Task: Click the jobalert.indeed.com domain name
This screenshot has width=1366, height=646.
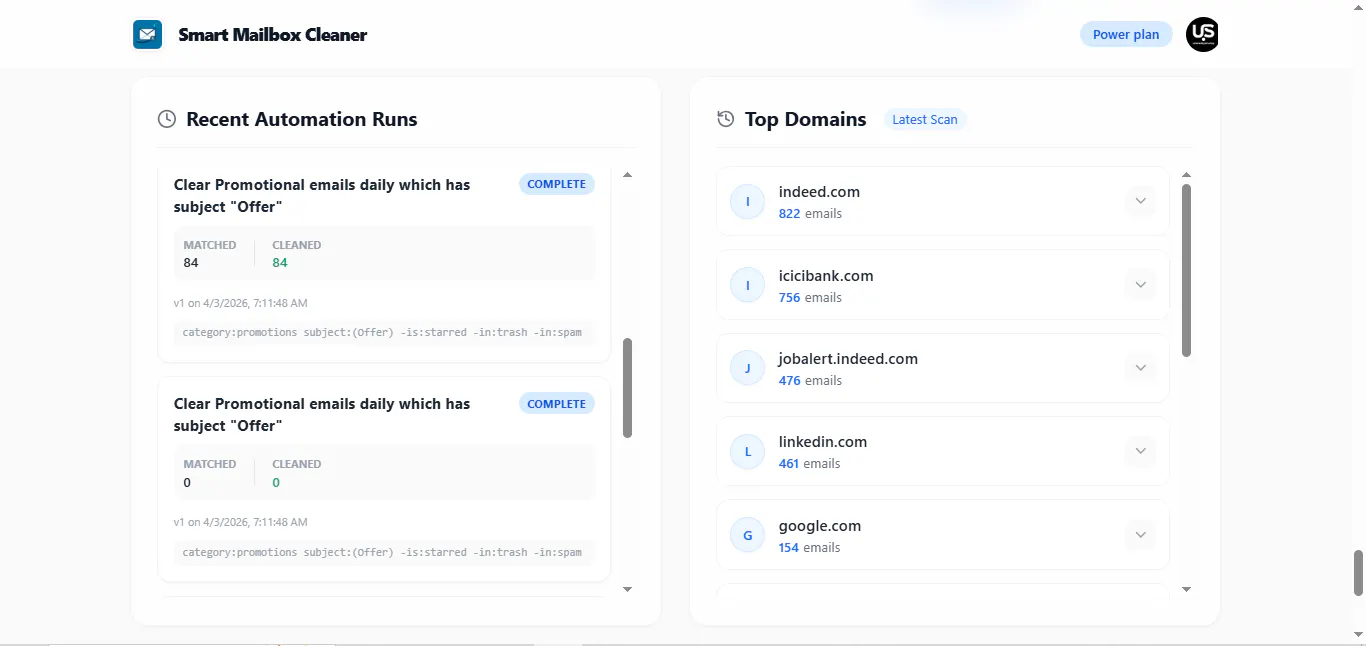Action: click(x=848, y=359)
